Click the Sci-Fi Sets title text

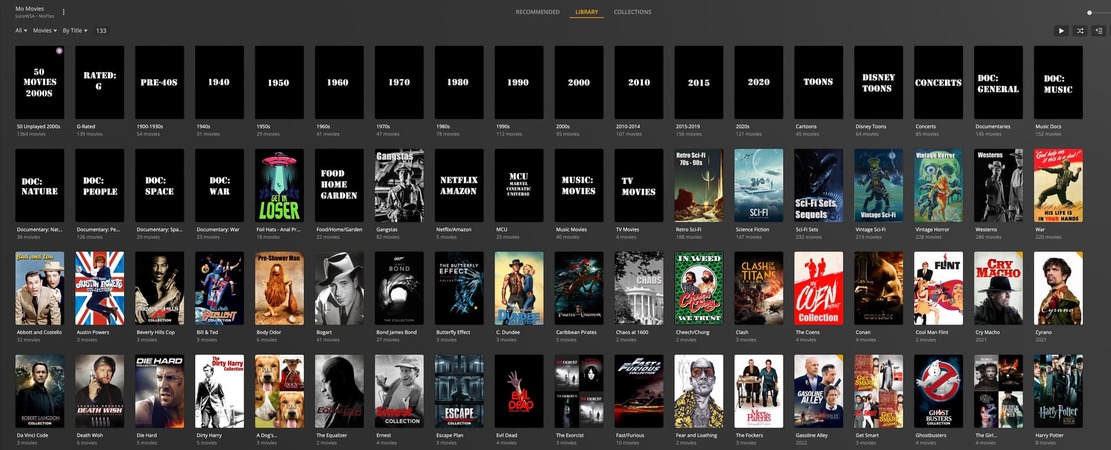pos(808,230)
